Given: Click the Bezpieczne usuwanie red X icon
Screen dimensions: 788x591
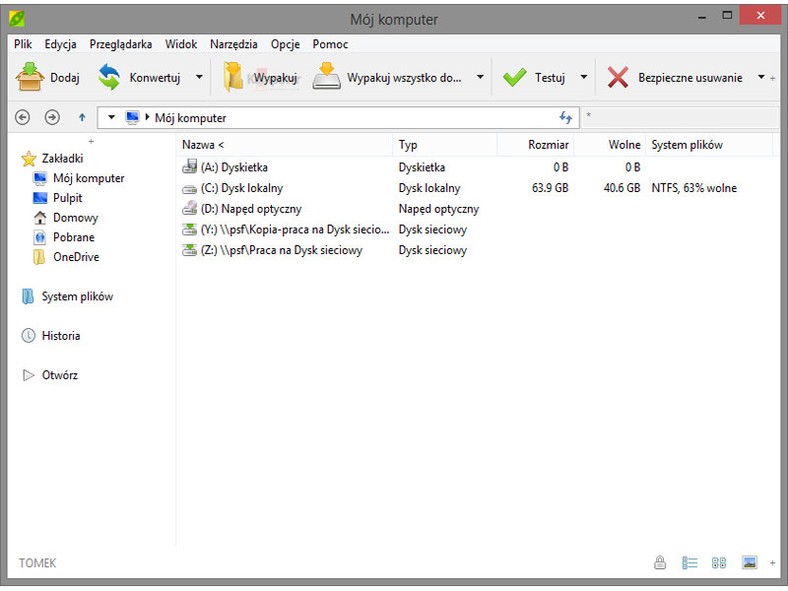Looking at the screenshot, I should click(619, 78).
